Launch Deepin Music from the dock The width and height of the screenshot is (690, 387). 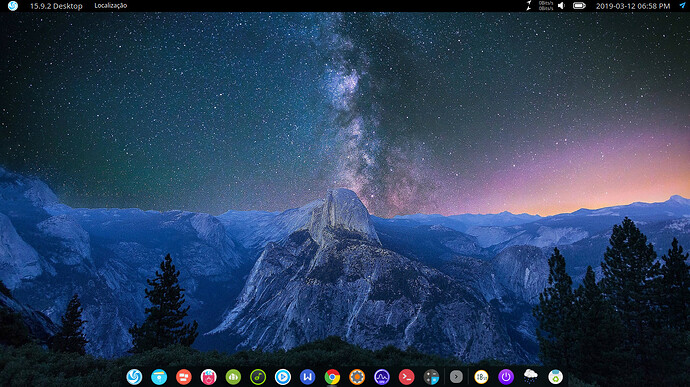[258, 377]
